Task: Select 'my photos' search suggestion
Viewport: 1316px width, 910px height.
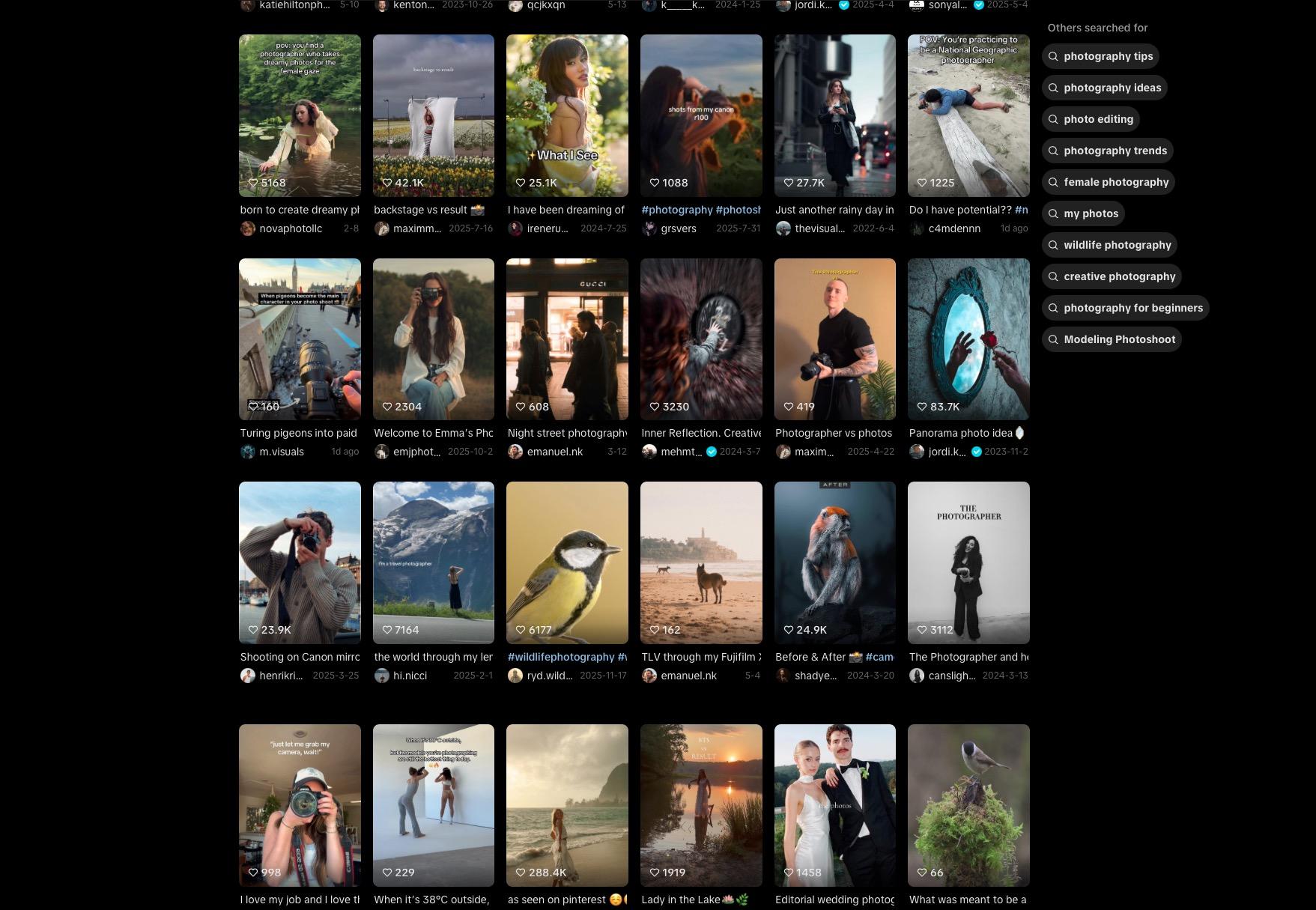Action: [x=1083, y=213]
